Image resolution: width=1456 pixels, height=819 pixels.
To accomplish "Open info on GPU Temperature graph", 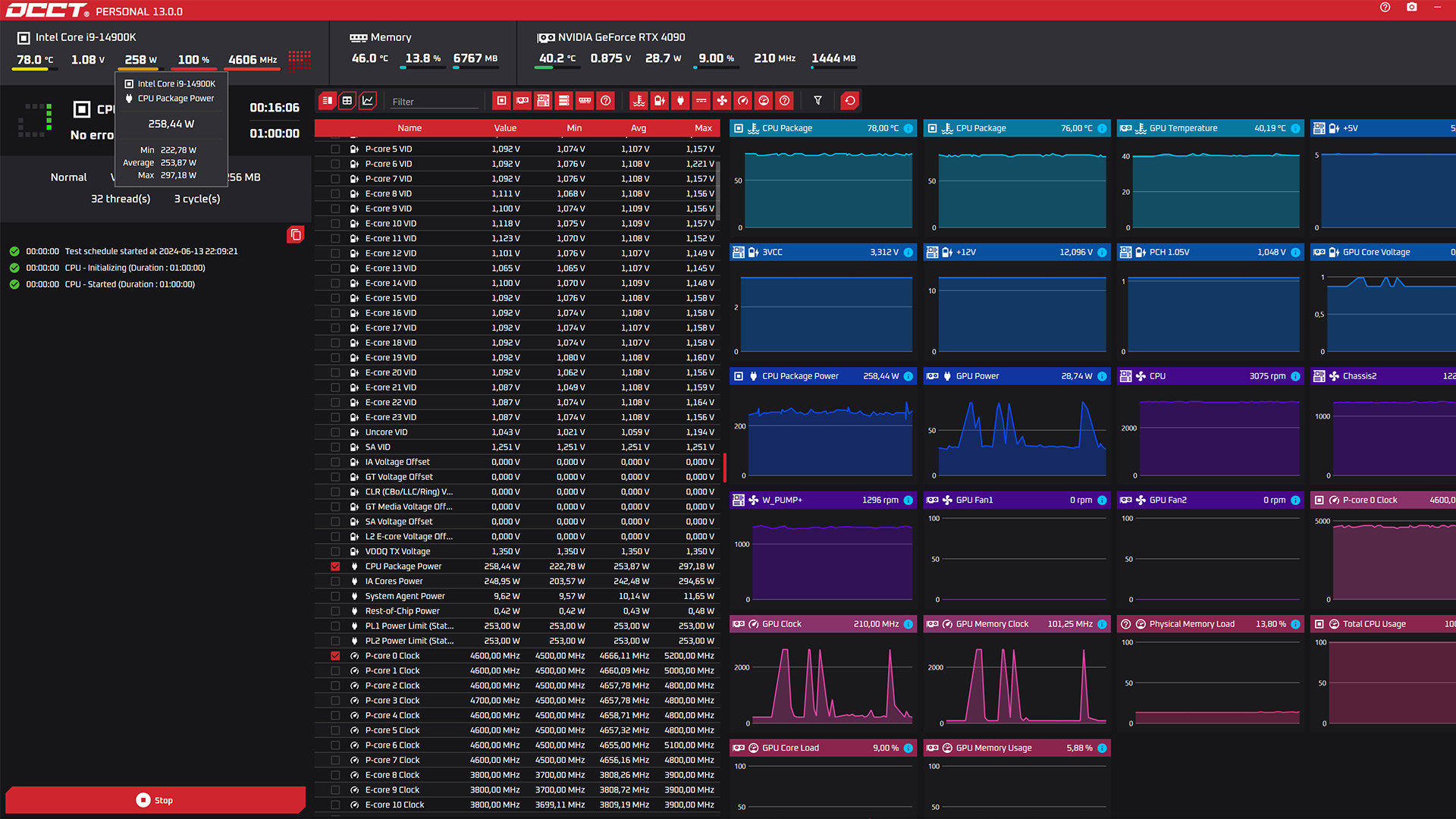I will point(1295,128).
